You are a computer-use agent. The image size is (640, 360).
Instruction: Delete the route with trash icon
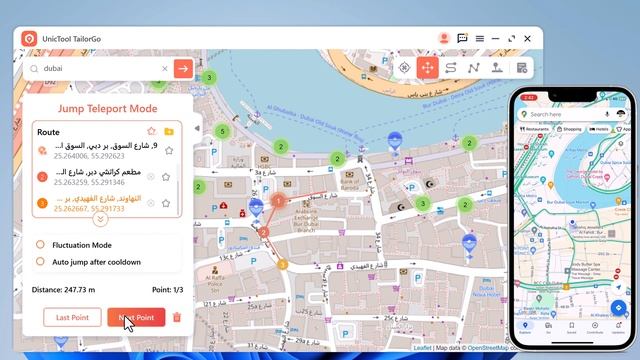(x=177, y=317)
